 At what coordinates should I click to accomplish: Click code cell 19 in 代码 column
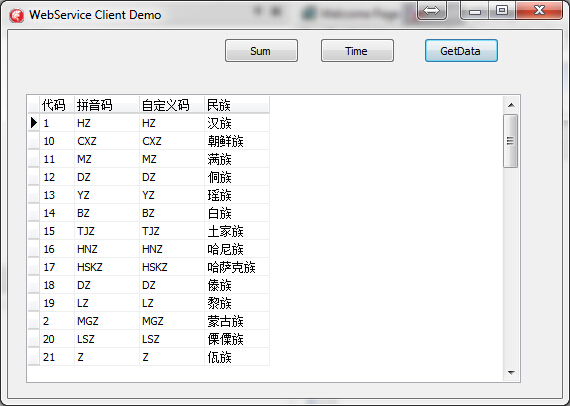(x=57, y=303)
